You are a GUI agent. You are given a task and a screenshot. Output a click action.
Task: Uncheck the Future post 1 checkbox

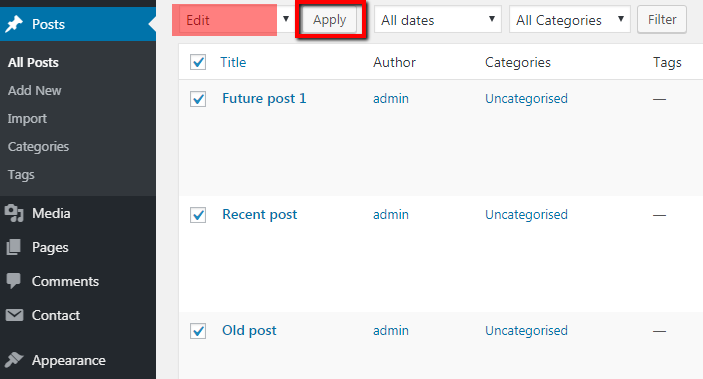tap(198, 99)
